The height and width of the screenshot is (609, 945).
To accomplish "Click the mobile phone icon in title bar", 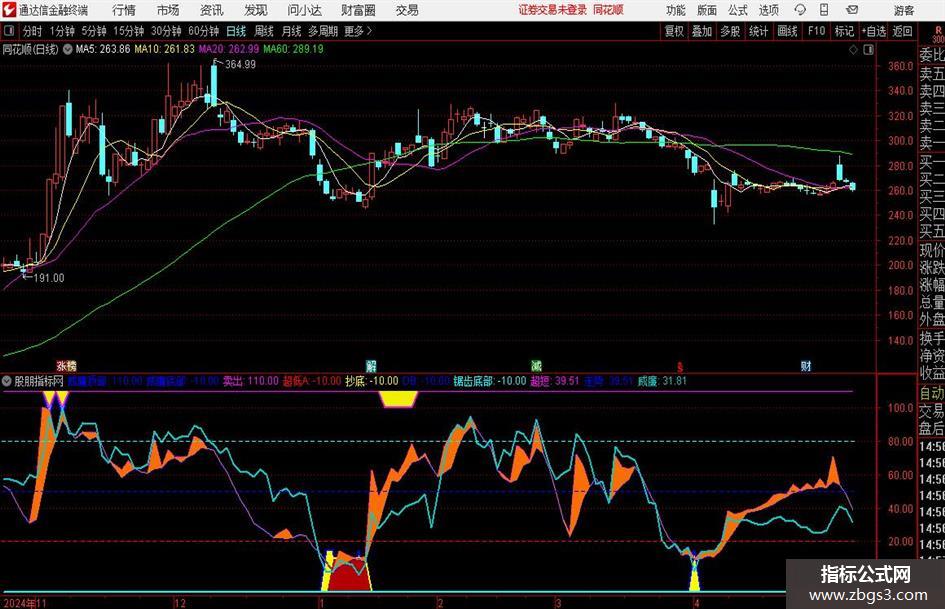I will (x=824, y=10).
